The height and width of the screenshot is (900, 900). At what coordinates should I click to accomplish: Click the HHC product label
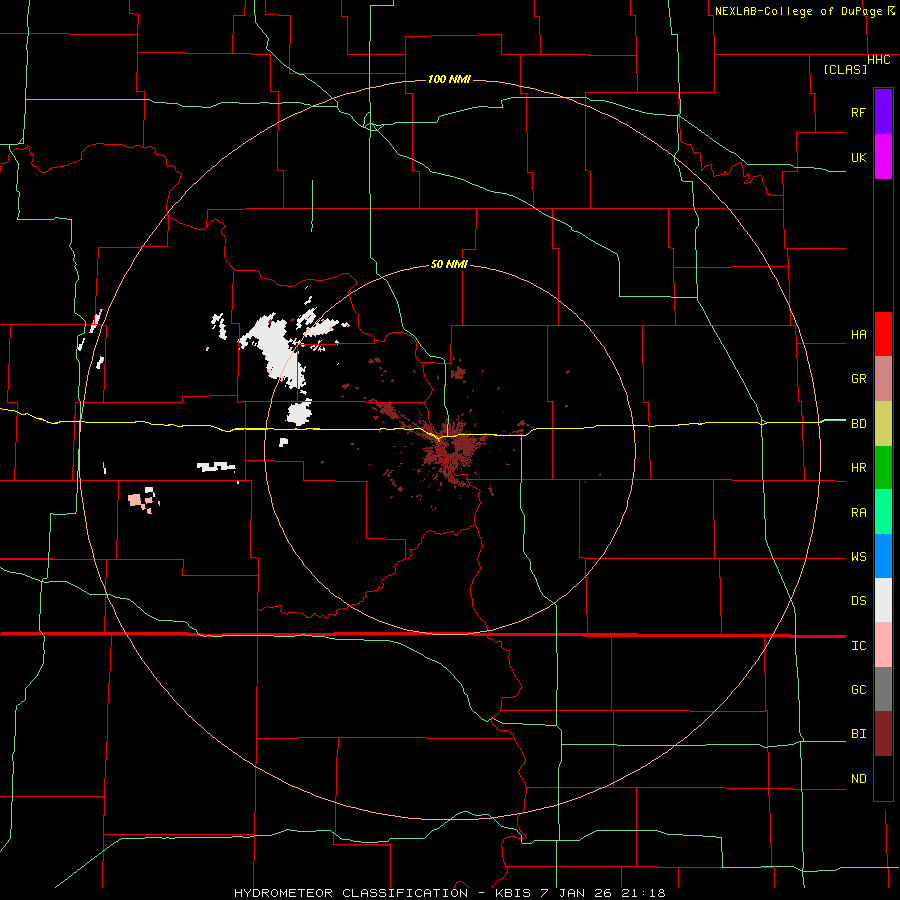click(878, 60)
